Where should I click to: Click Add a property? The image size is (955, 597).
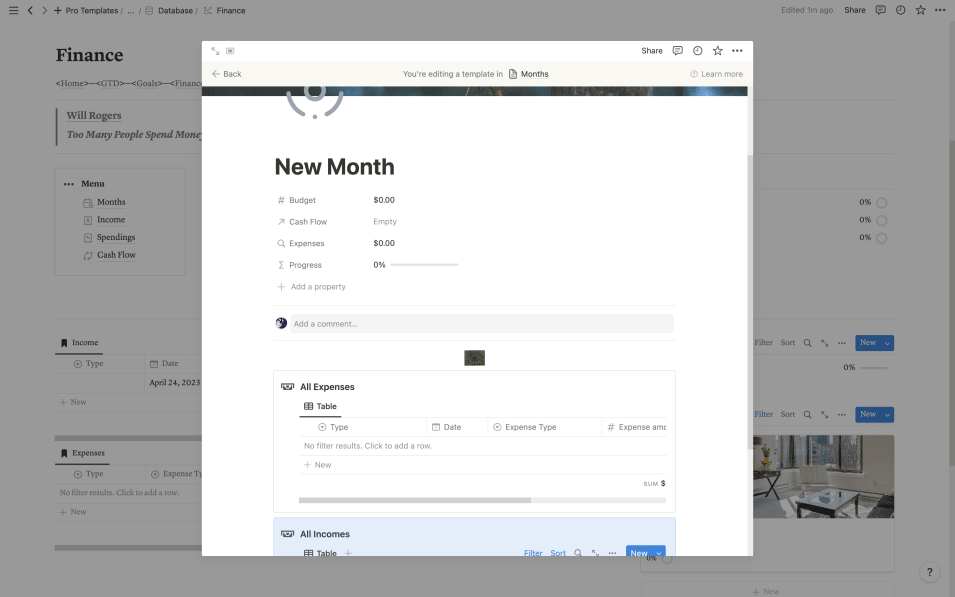coord(312,286)
